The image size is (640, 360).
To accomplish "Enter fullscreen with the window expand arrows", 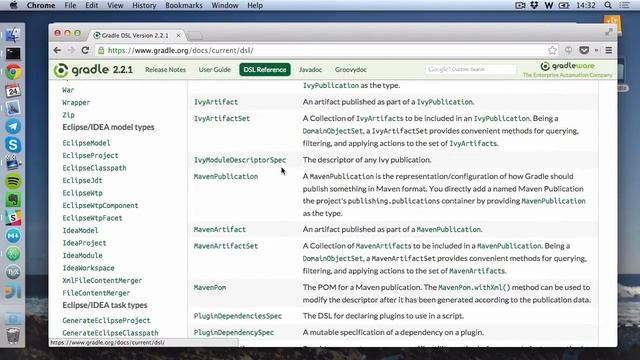I will tap(609, 32).
